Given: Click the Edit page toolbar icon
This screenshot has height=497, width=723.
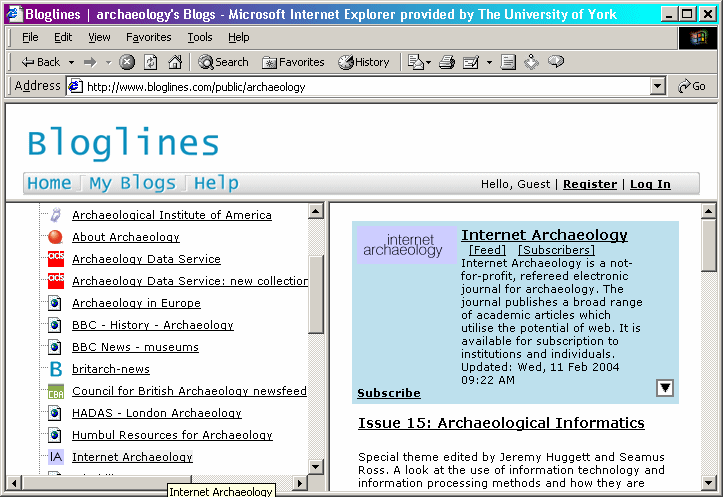Looking at the screenshot, I should pyautogui.click(x=471, y=62).
